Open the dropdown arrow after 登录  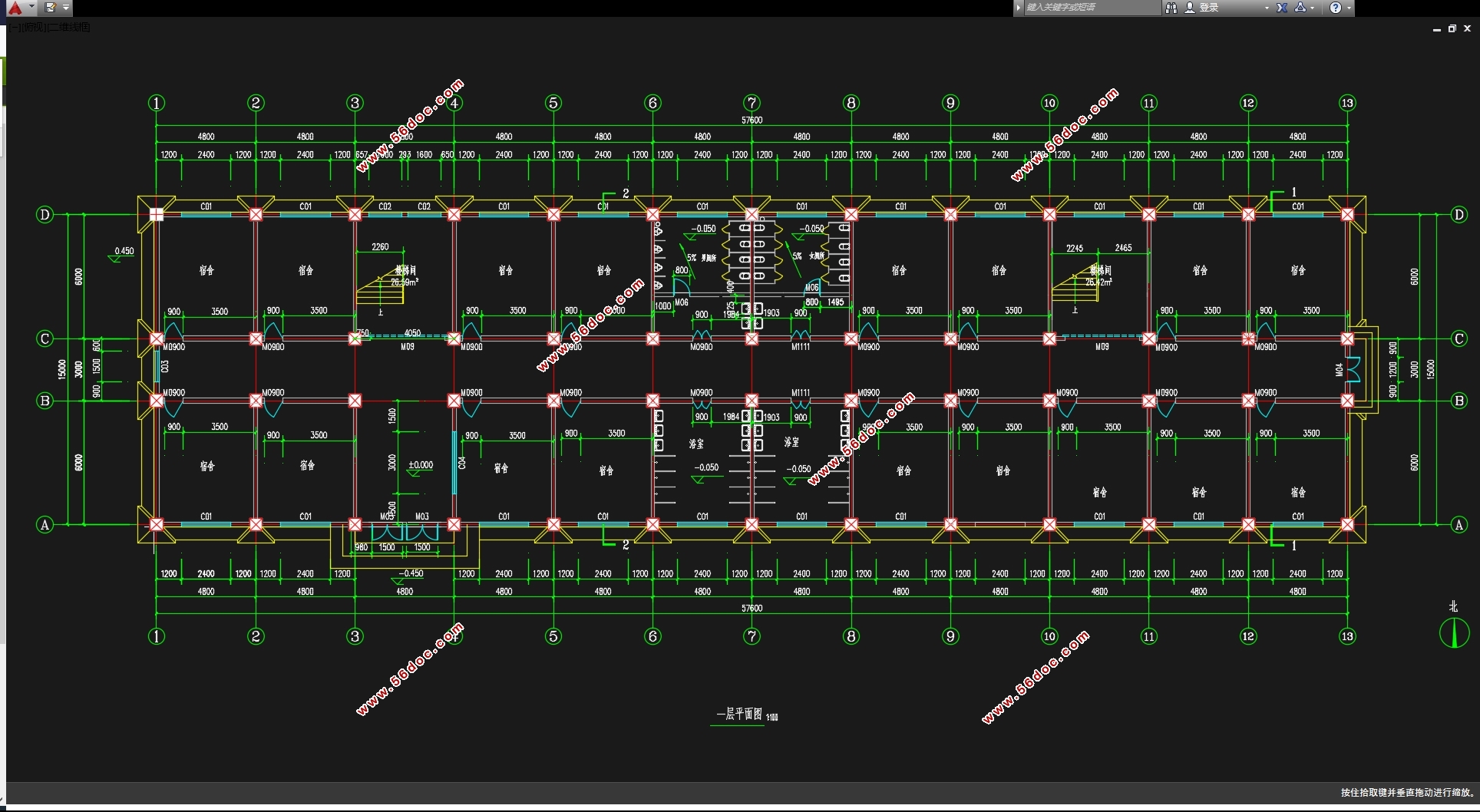click(x=1267, y=8)
